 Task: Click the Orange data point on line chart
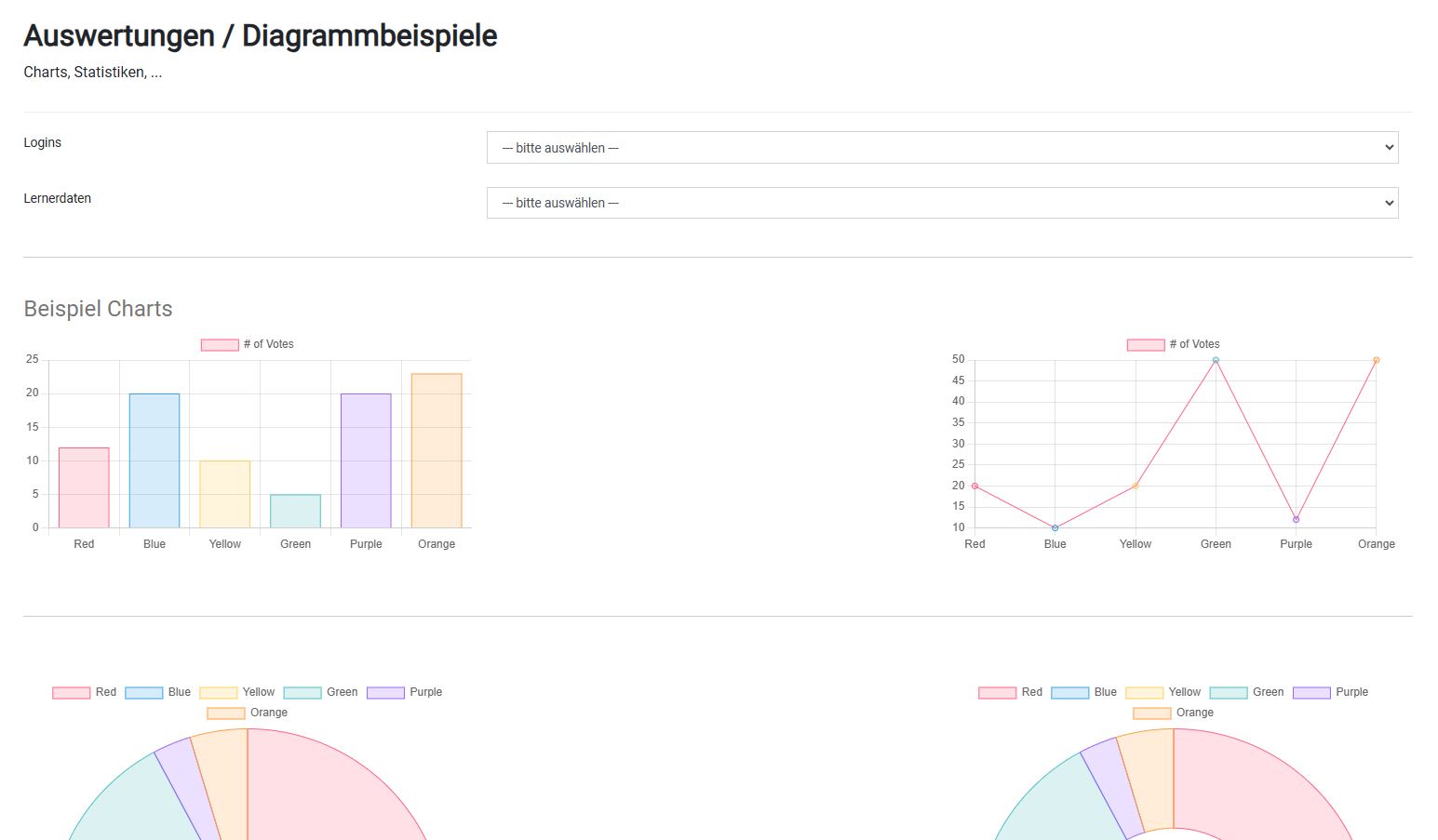(x=1377, y=360)
